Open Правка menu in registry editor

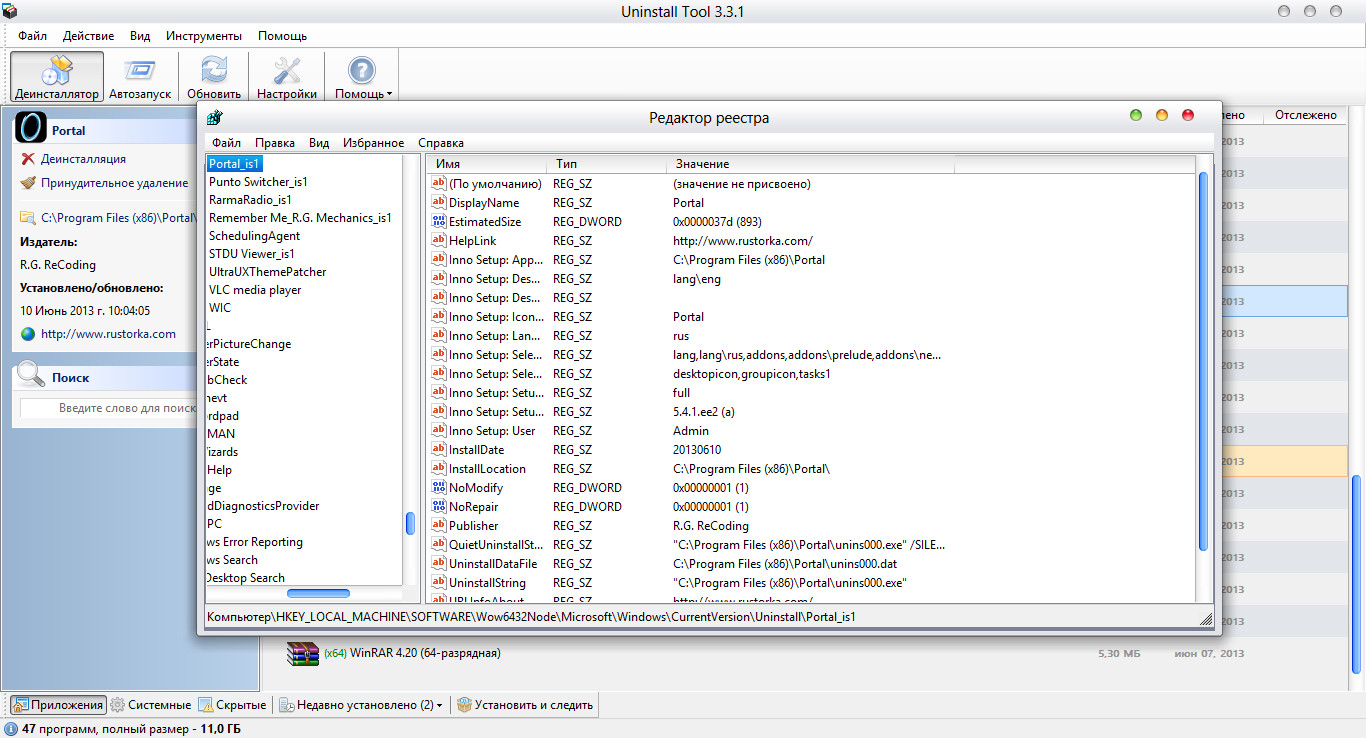tap(274, 143)
